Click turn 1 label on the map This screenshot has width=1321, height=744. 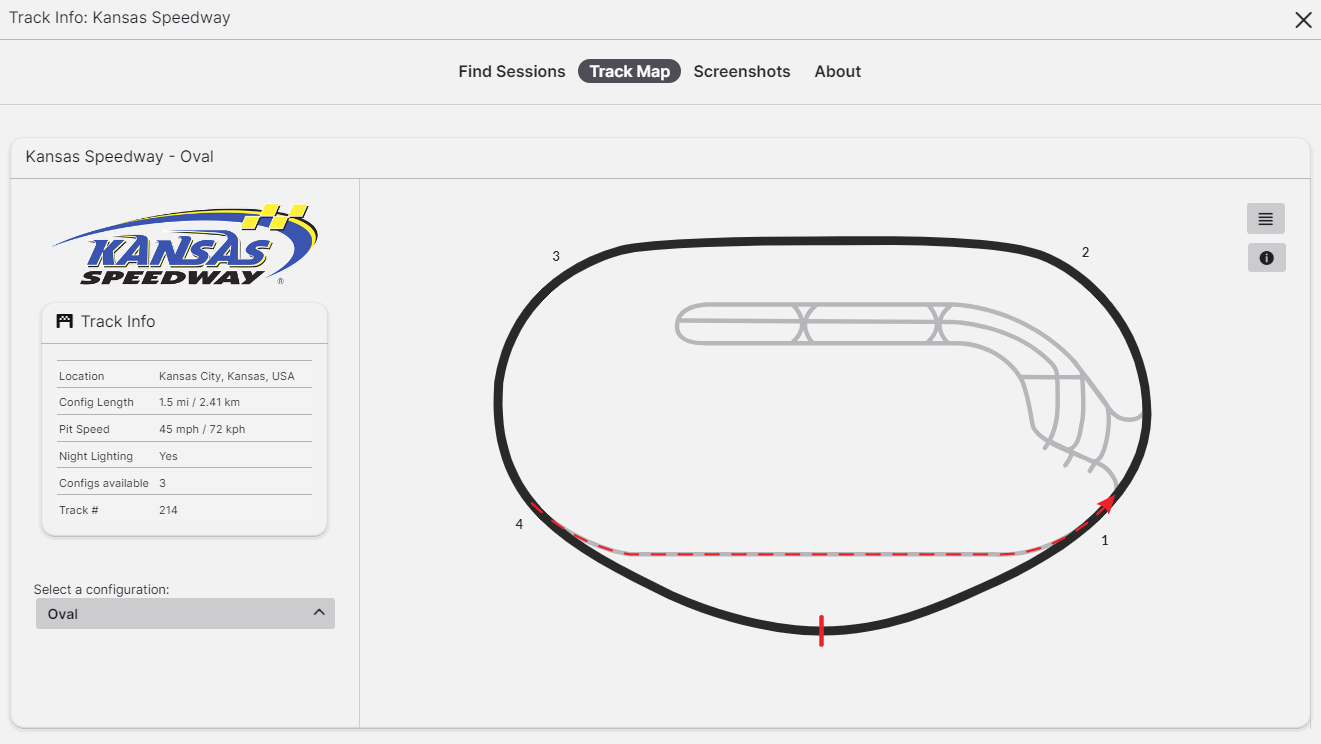tap(1105, 540)
